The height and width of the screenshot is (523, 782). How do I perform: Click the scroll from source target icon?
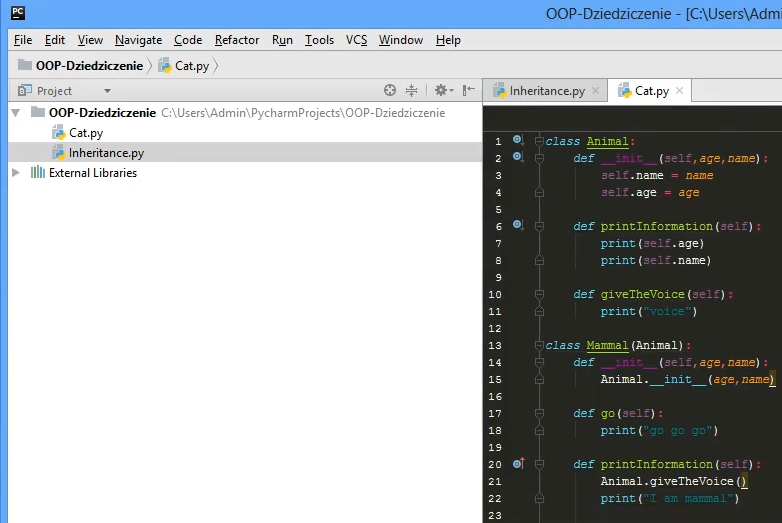[390, 90]
